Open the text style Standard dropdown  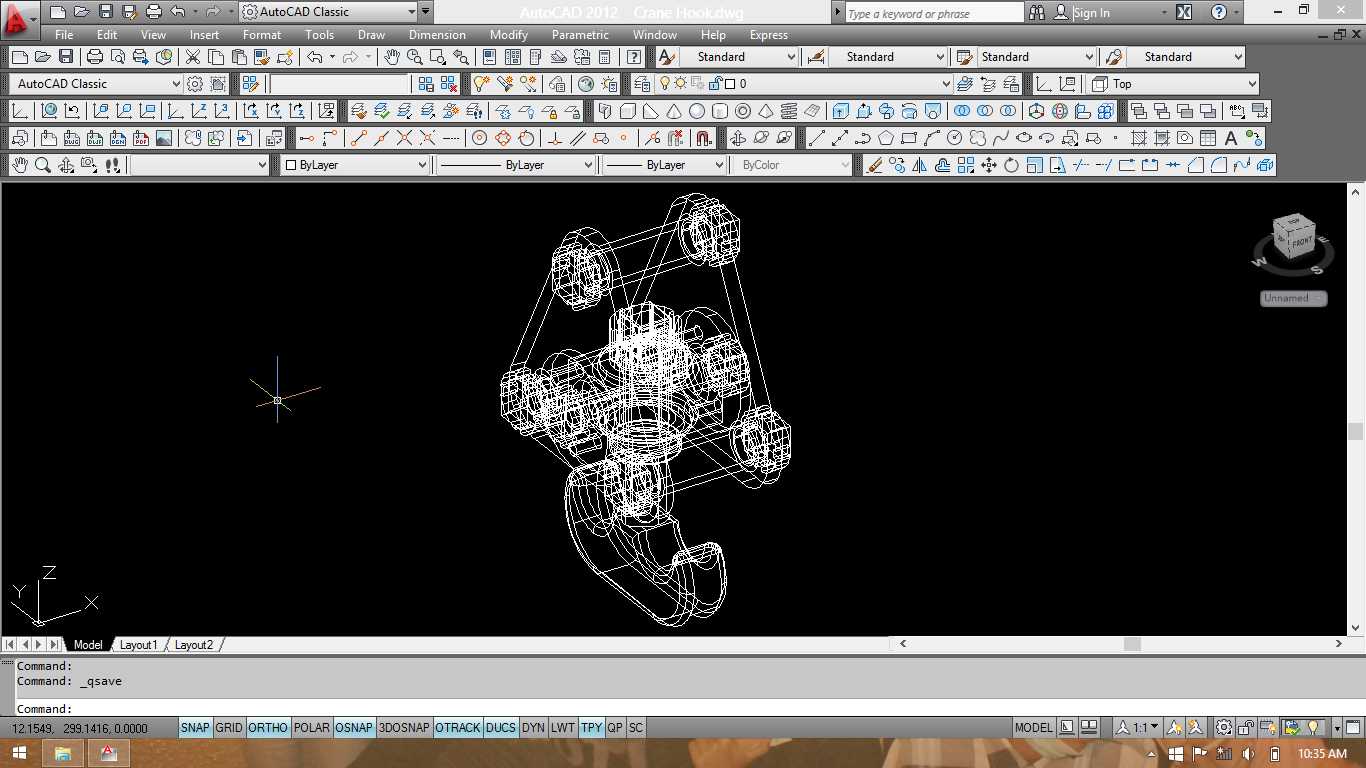[x=739, y=57]
